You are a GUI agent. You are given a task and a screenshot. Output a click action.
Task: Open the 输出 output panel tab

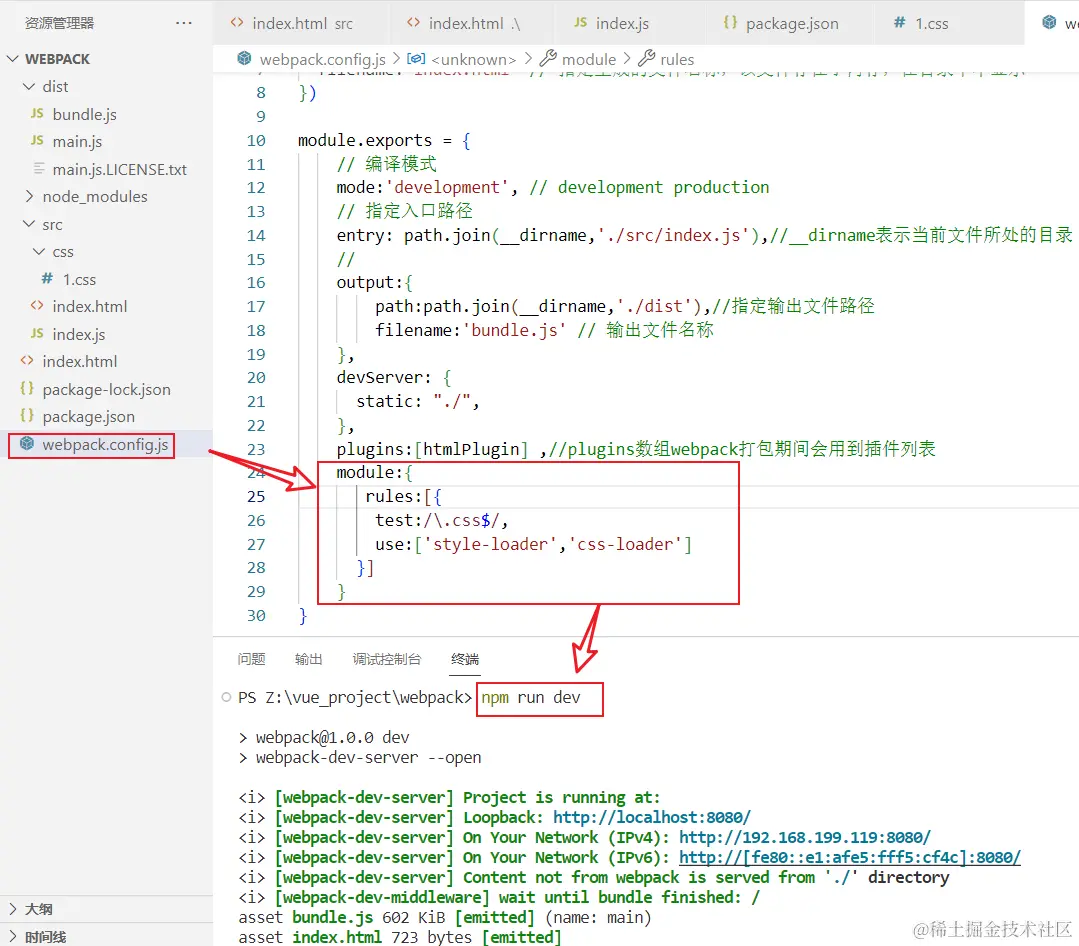click(308, 659)
